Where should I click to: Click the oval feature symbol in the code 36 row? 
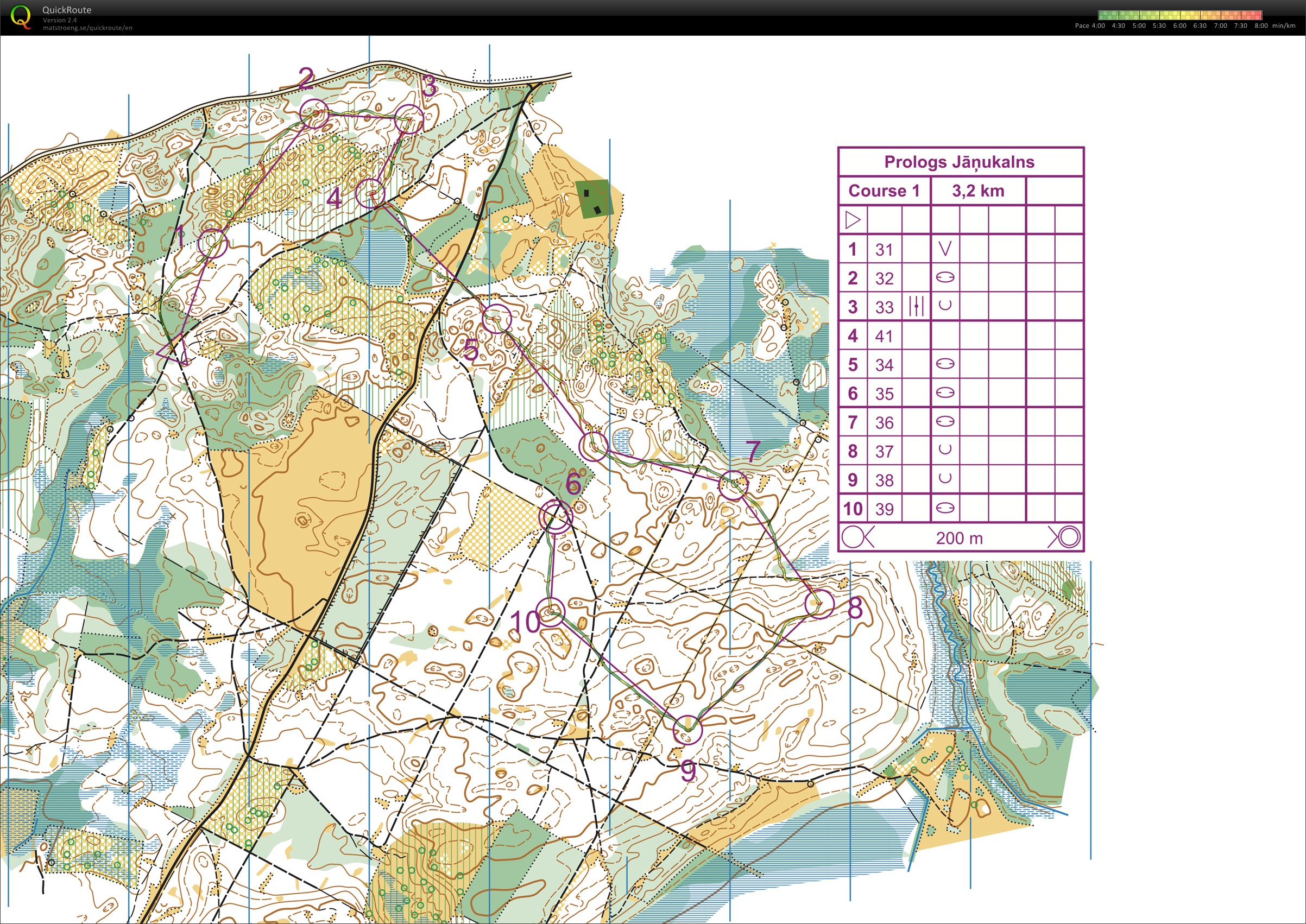945,422
